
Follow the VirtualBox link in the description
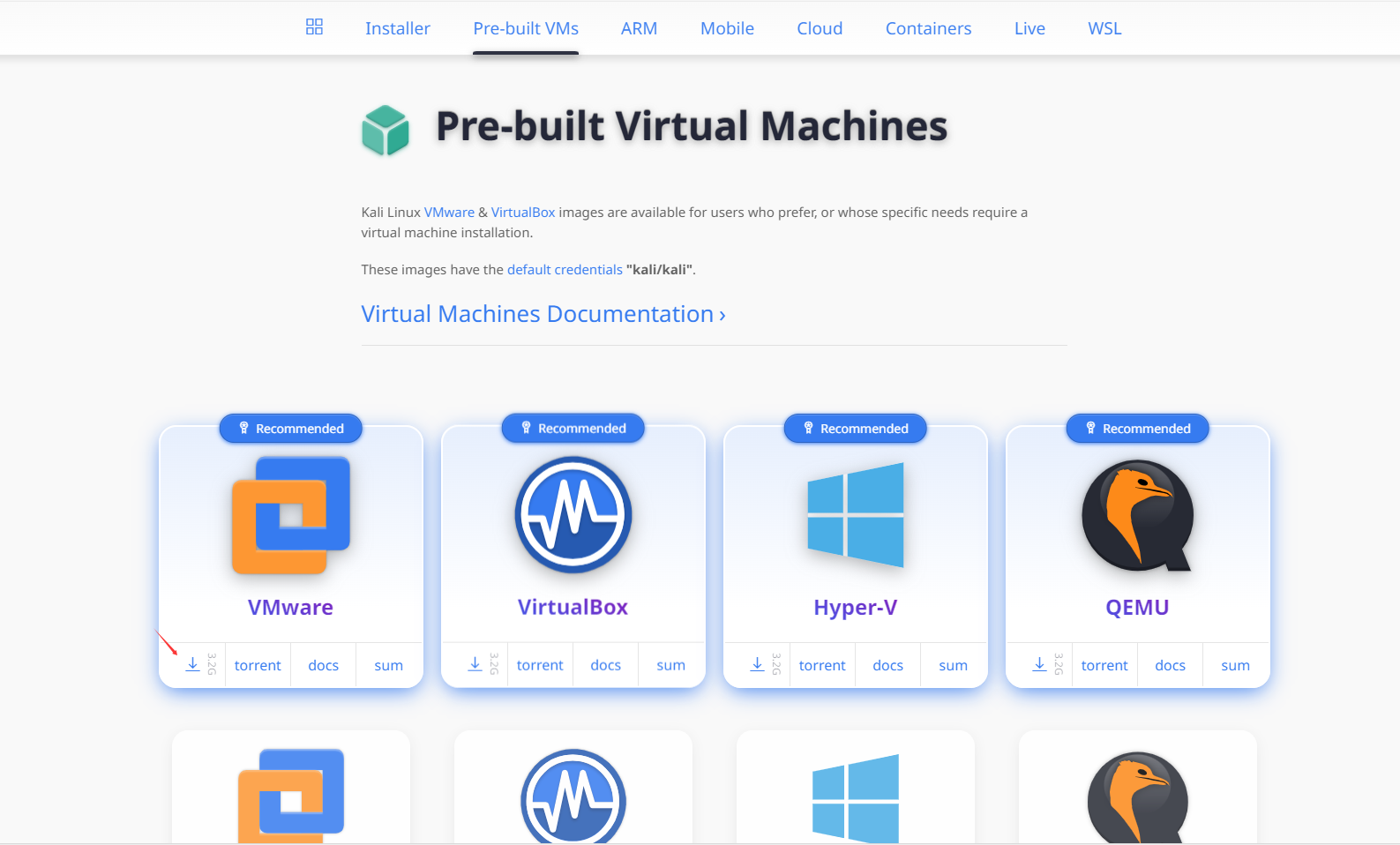tap(523, 213)
